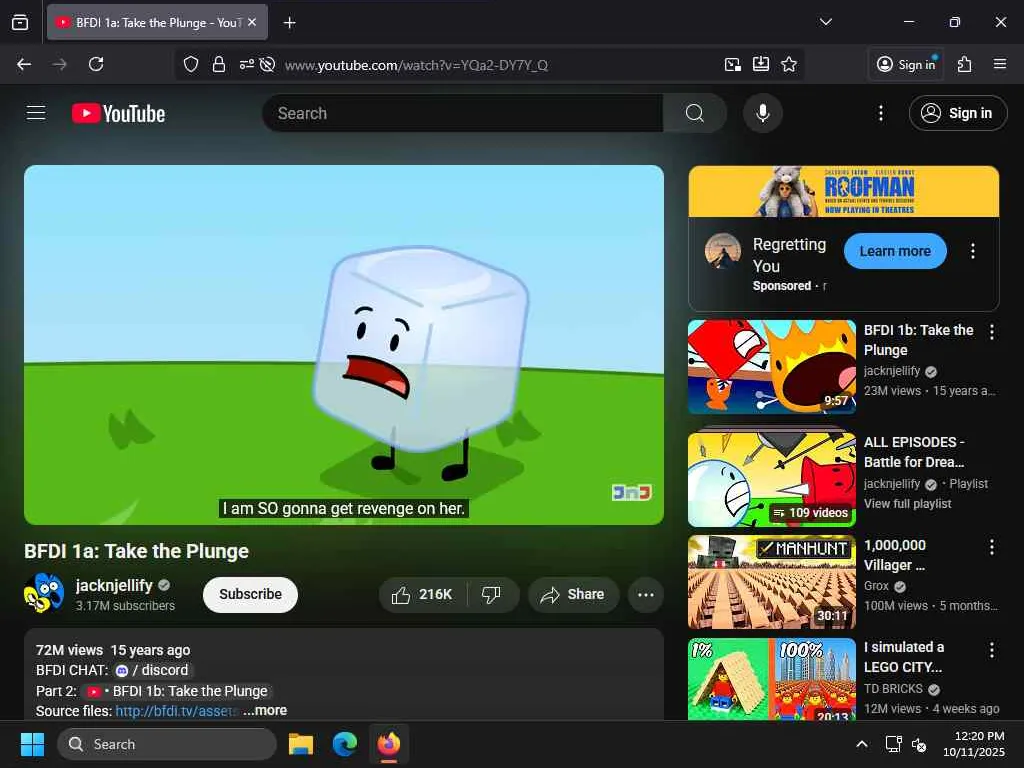The height and width of the screenshot is (768, 1024).
Task: Open options menu for BFDI 1b video
Action: click(x=991, y=332)
